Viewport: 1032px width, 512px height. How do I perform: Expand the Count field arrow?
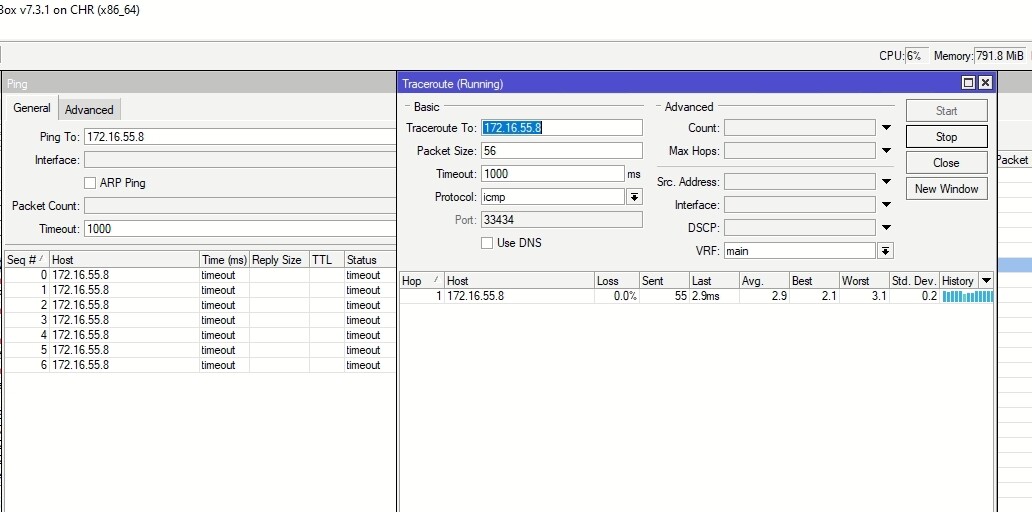tap(886, 128)
